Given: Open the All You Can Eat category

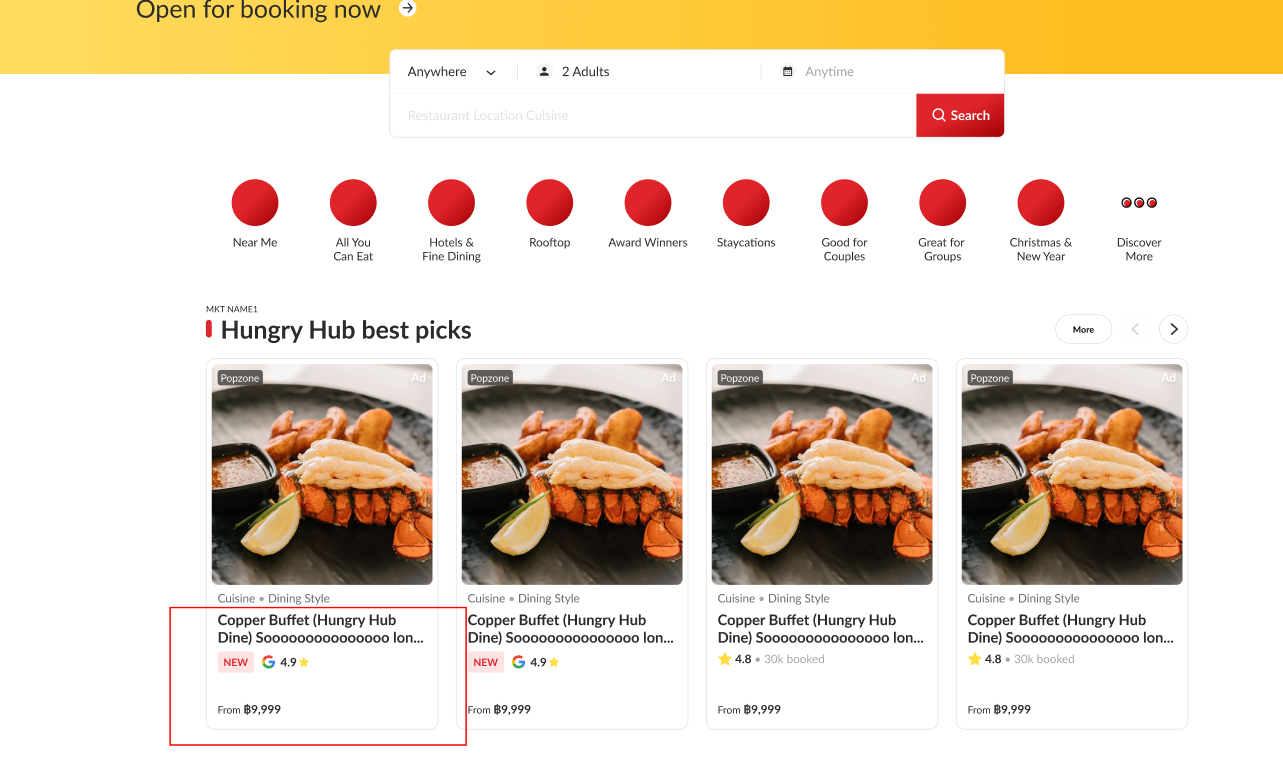Looking at the screenshot, I should click(x=353, y=203).
